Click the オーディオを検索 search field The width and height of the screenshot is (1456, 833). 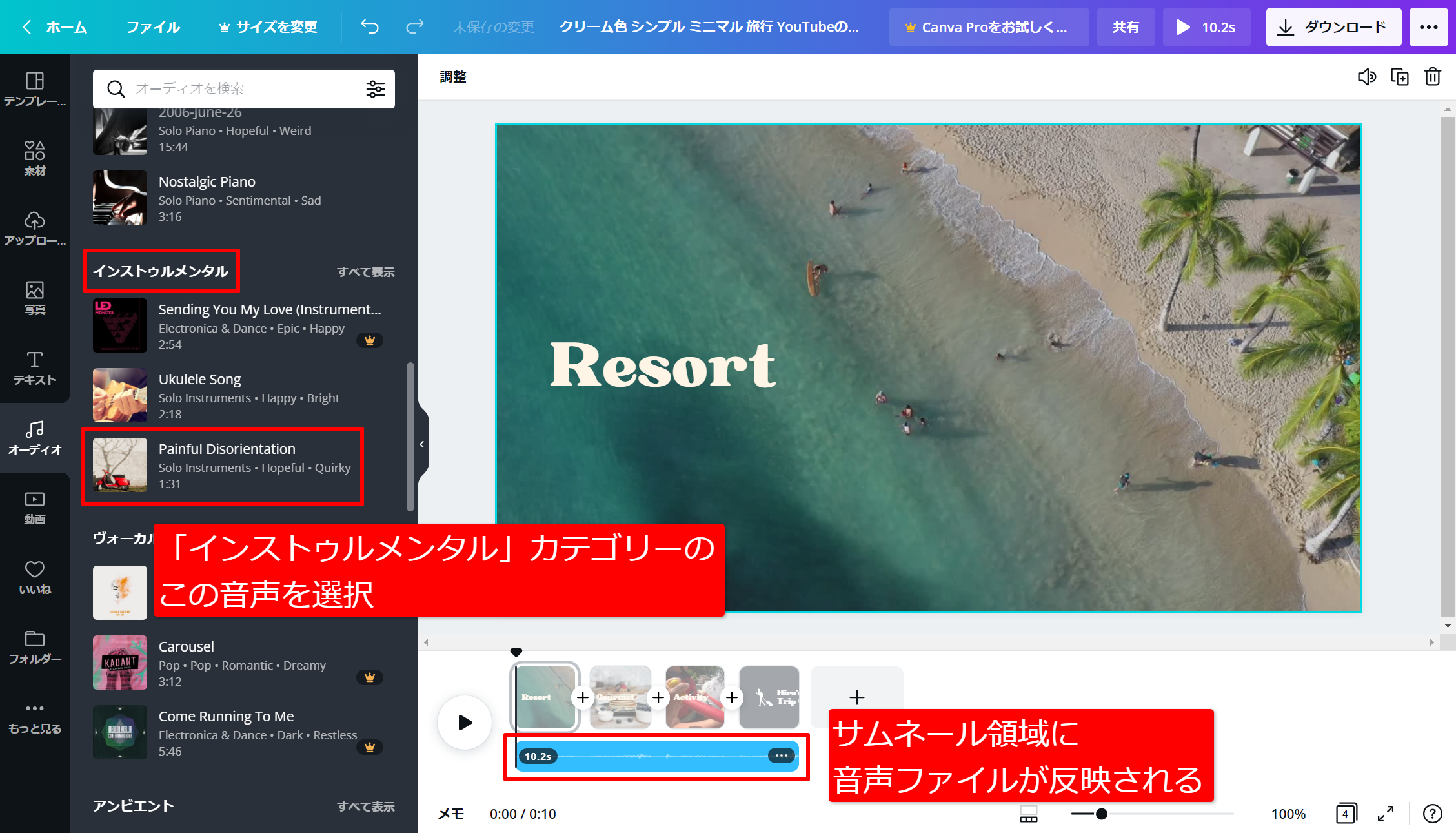(x=245, y=88)
